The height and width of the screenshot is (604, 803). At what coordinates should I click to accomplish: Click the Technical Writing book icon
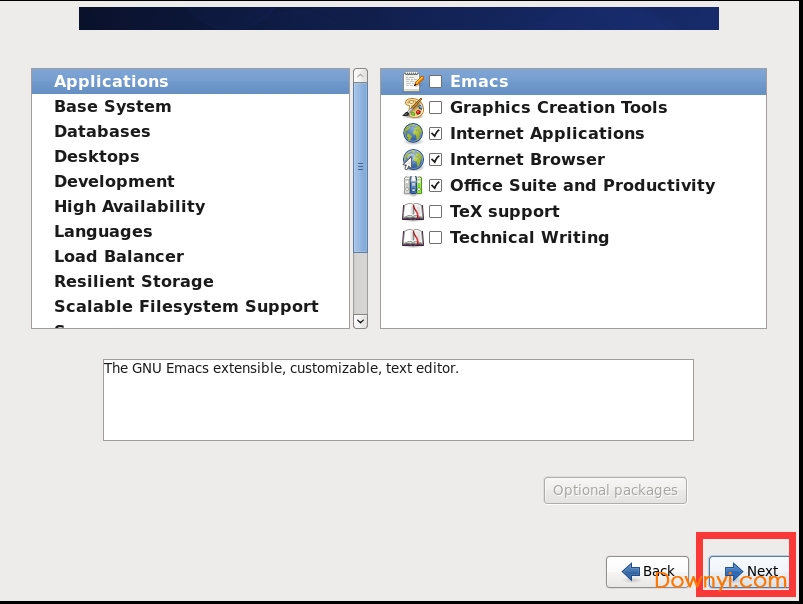pos(413,238)
